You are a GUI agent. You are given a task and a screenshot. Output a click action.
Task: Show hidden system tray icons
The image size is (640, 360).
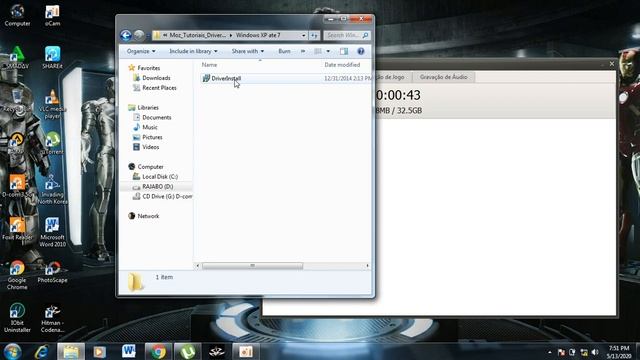point(549,352)
